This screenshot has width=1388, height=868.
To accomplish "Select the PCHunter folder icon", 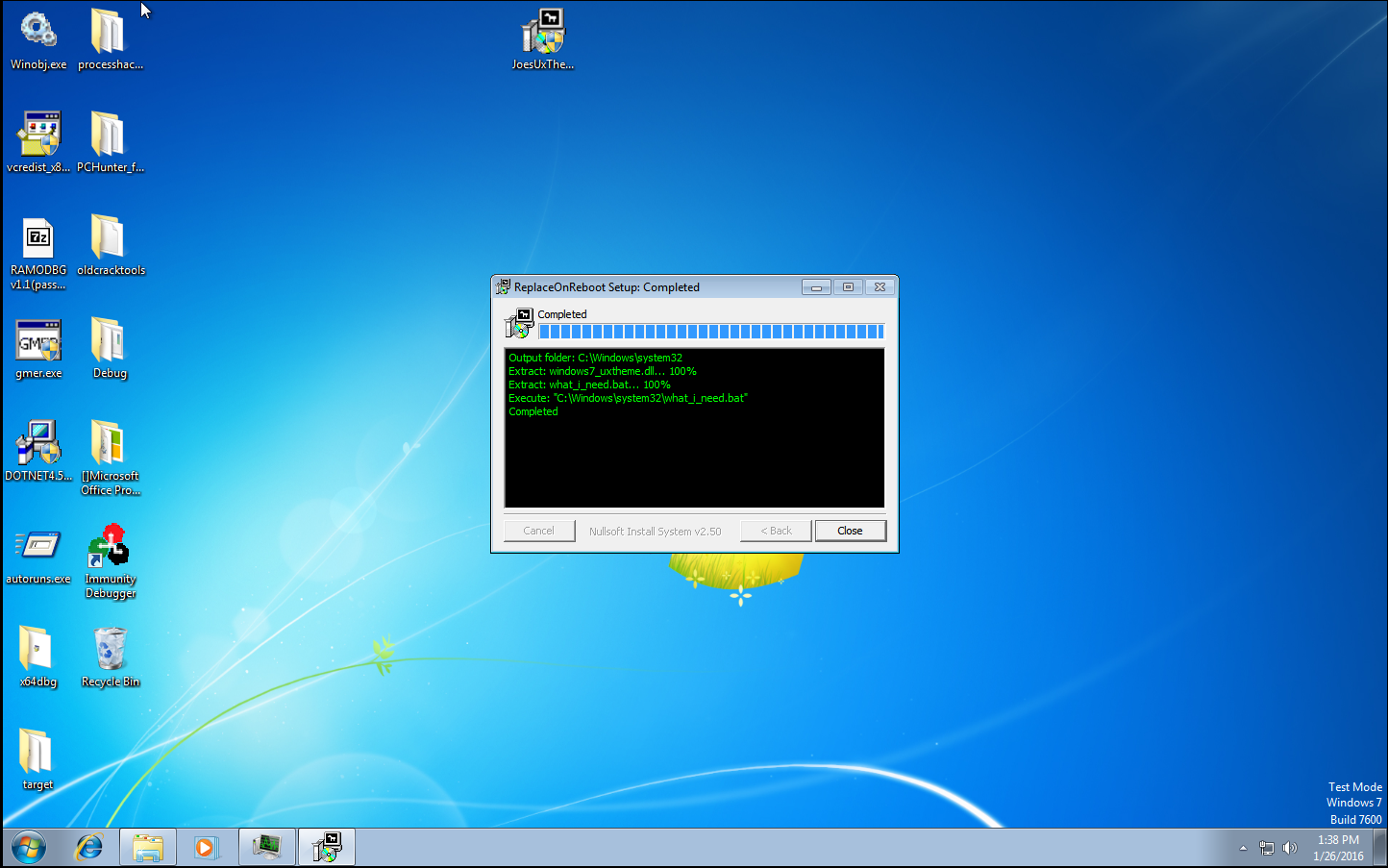I will click(110, 142).
